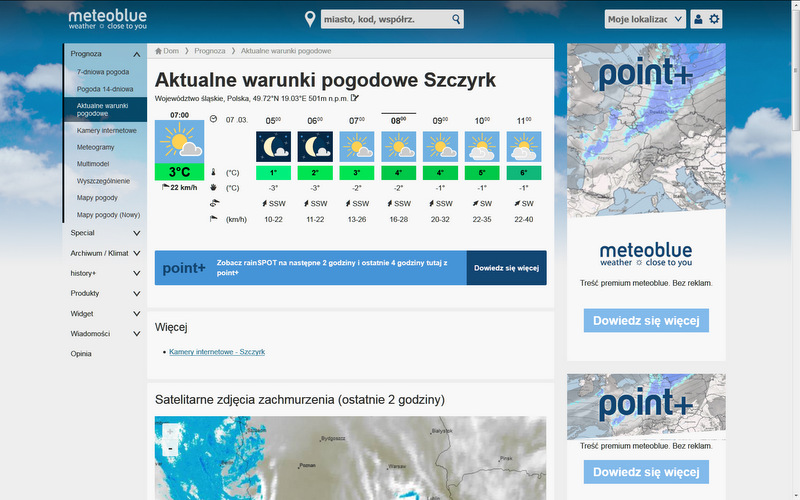Open Multimodel in sidebar
The width and height of the screenshot is (800, 500).
pos(93,164)
